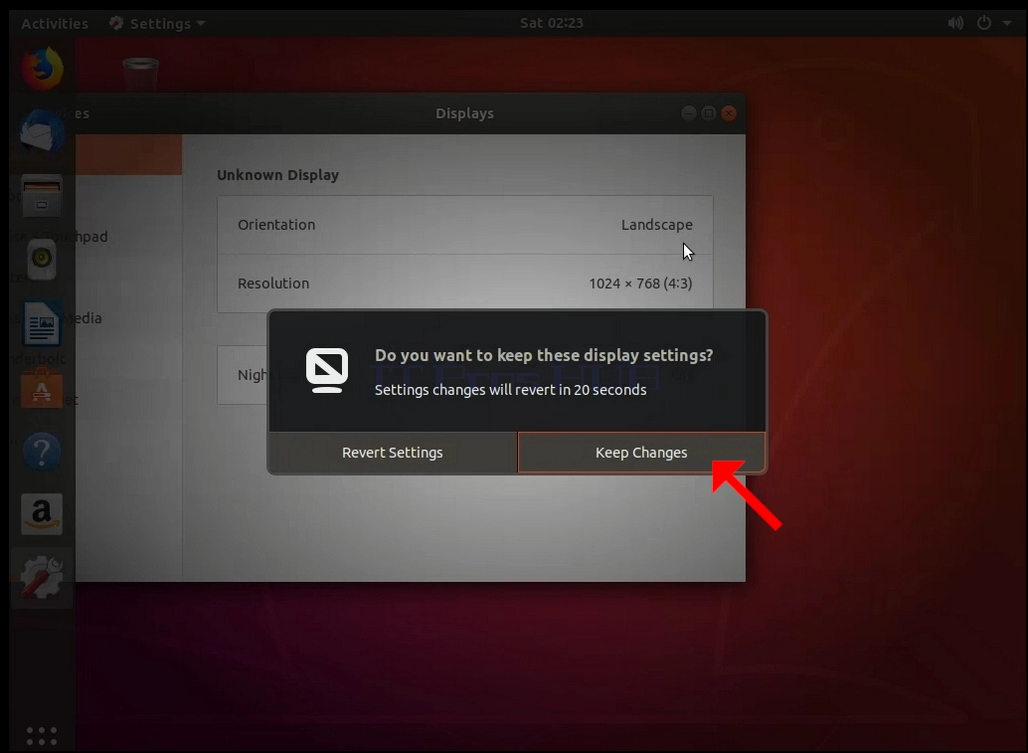
Task: Open the Settings app menu
Action: point(157,24)
